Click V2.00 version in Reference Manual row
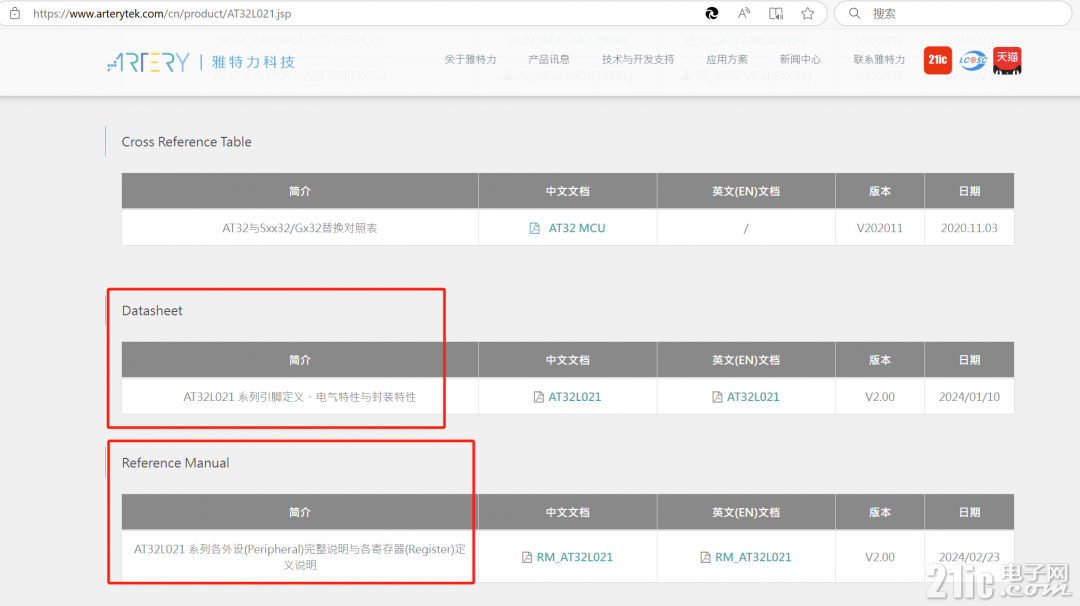Screen dimensions: 1080x606 [880, 557]
